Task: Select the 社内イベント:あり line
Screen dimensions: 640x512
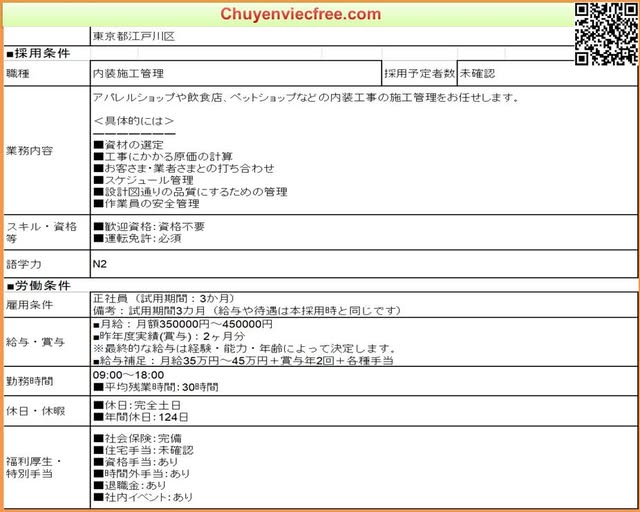Action: tap(143, 497)
